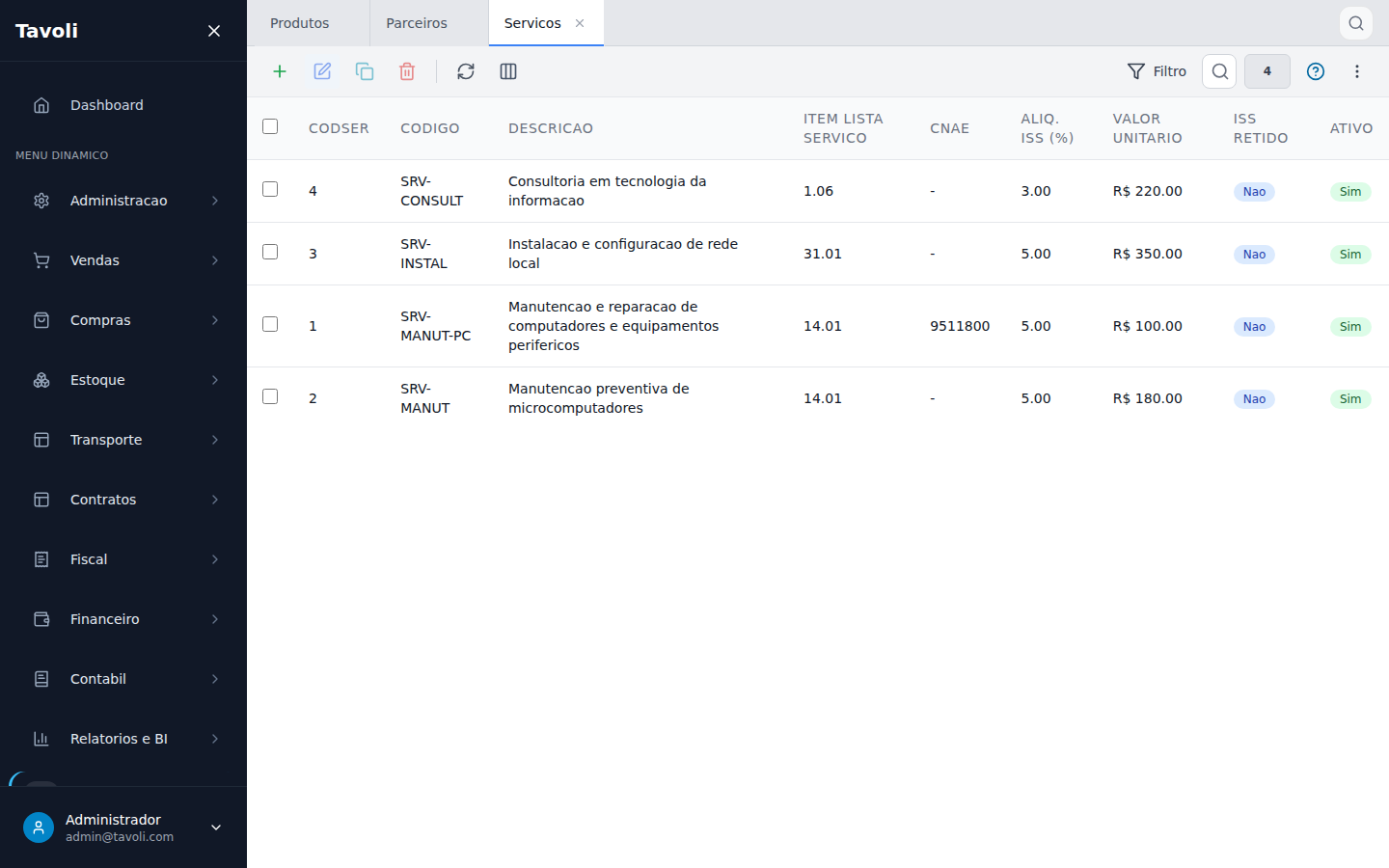The height and width of the screenshot is (868, 1389).
Task: Click the Financeiro wallet icon
Action: (x=41, y=619)
